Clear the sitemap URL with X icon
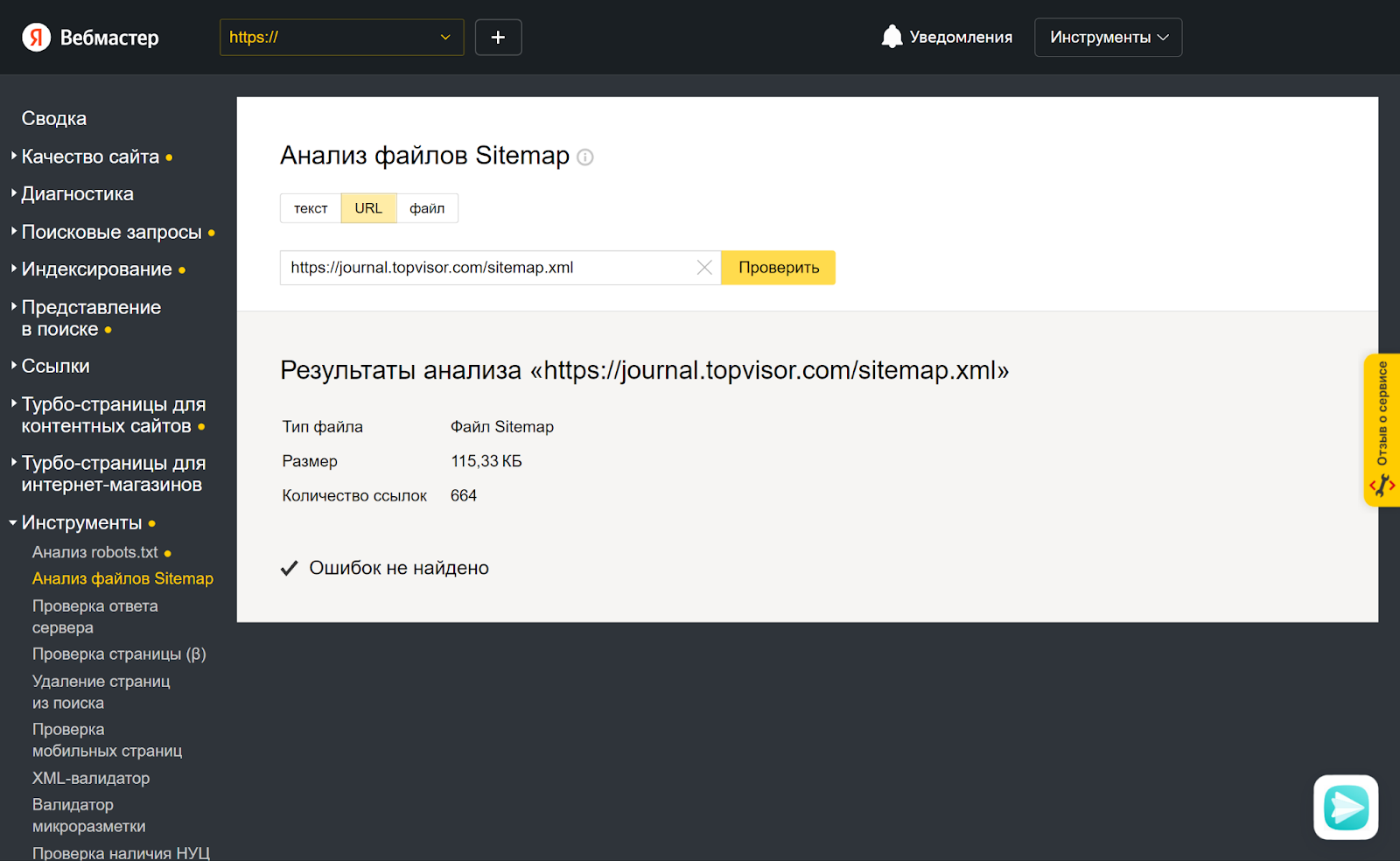Image resolution: width=1400 pixels, height=861 pixels. click(x=704, y=268)
